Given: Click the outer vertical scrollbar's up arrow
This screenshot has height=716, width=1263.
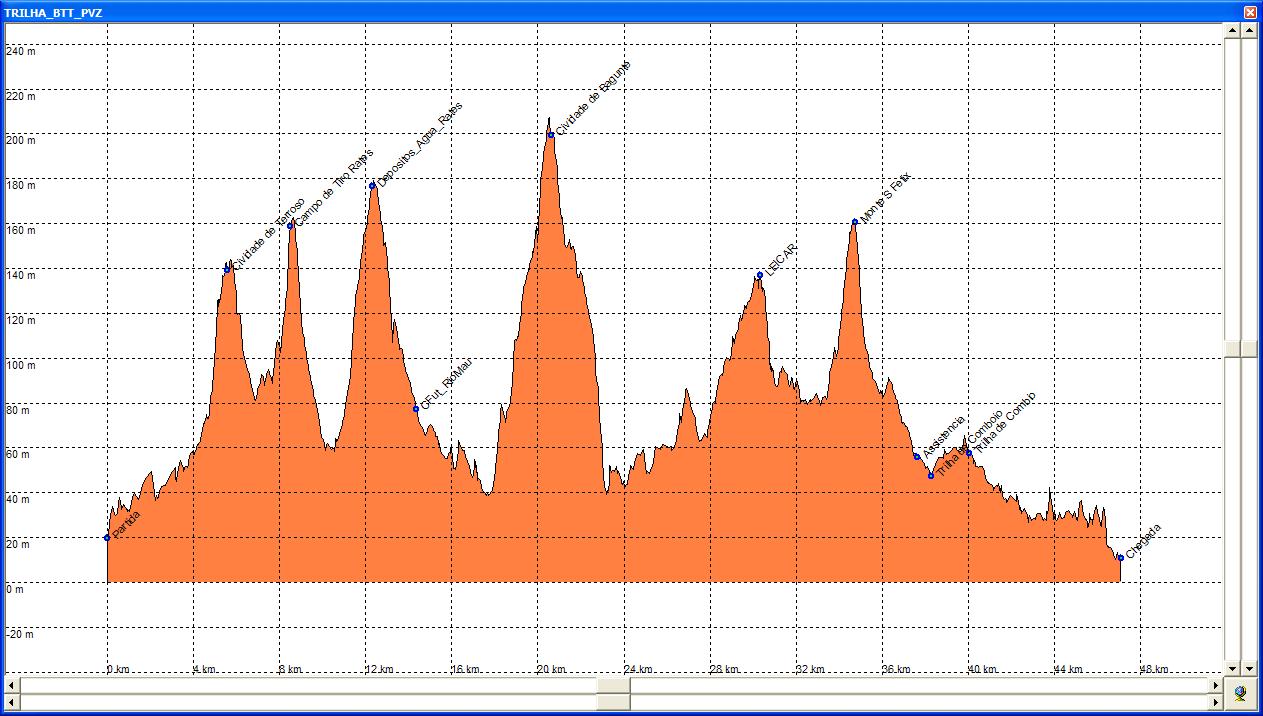Looking at the screenshot, I should (1249, 30).
